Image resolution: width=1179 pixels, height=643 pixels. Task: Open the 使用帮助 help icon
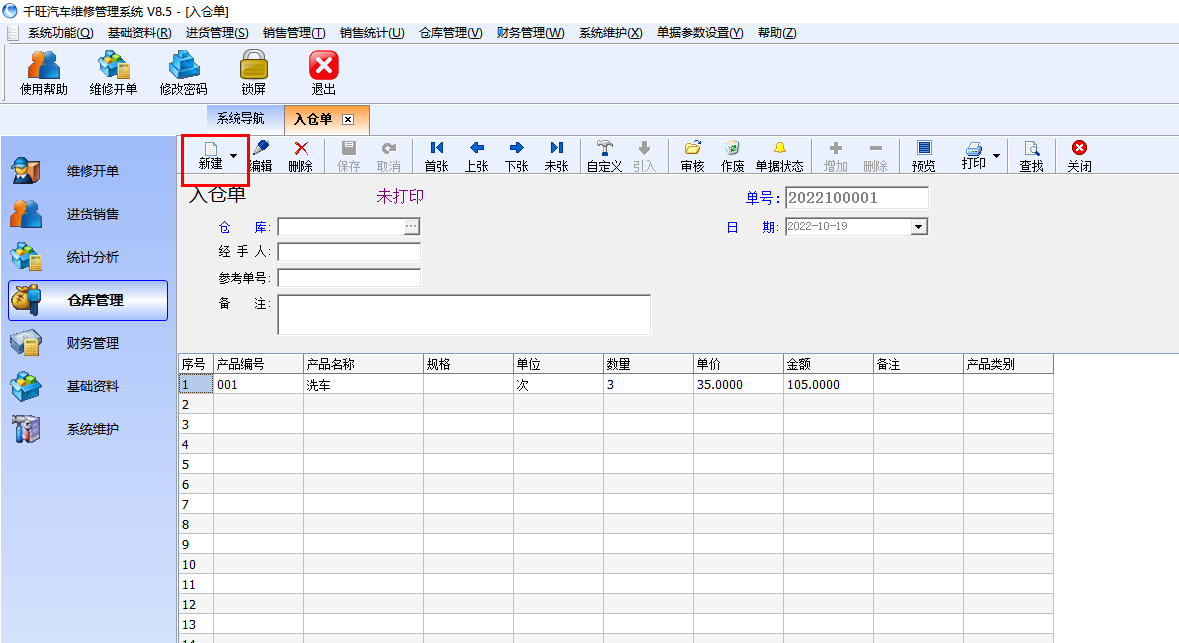click(x=44, y=73)
